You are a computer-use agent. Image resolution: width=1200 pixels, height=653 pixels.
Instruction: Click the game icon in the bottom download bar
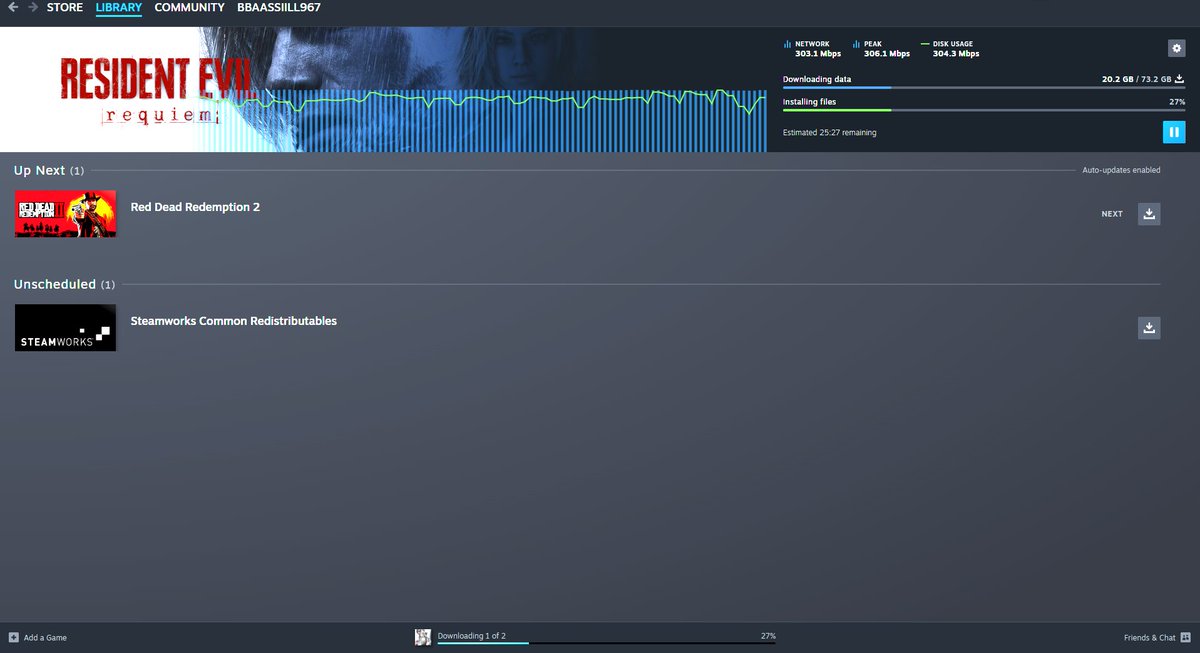[x=423, y=637]
